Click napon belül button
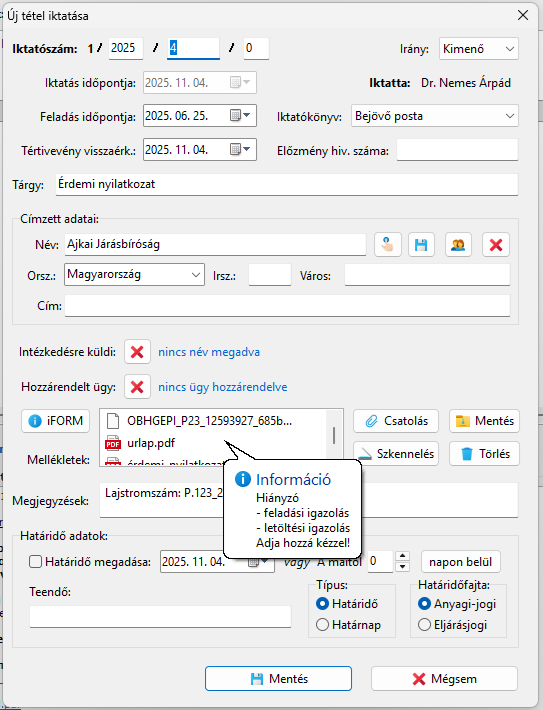This screenshot has width=543, height=710. click(461, 562)
